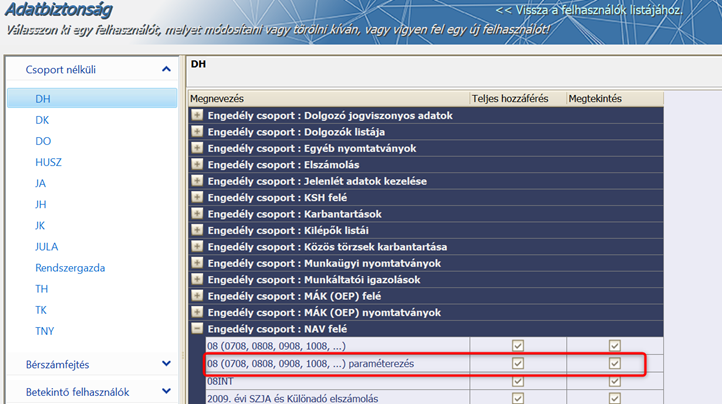Expand the 'Betekintő felhasználók' group chevron
Screen dimensions: 722x404
click(166, 392)
